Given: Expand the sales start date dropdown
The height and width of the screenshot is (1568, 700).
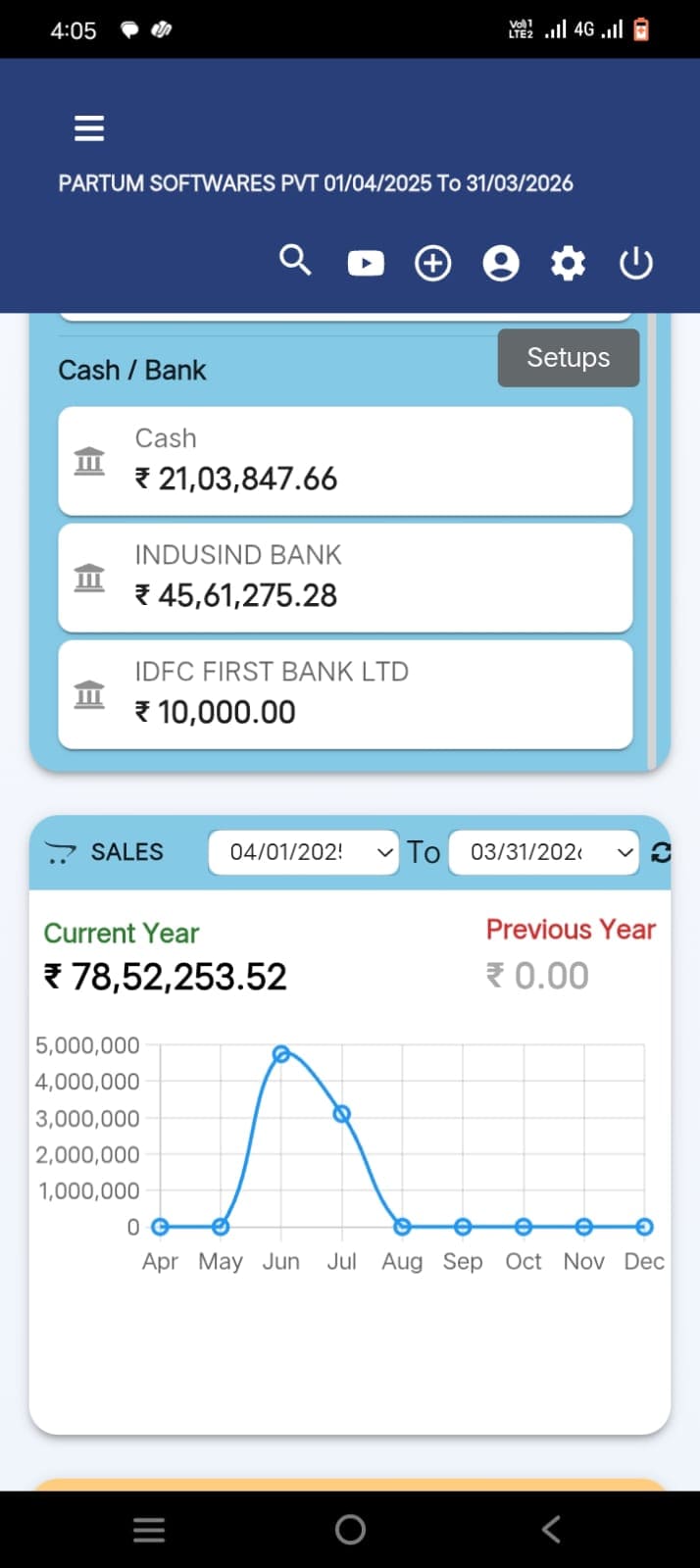Looking at the screenshot, I should pos(303,852).
